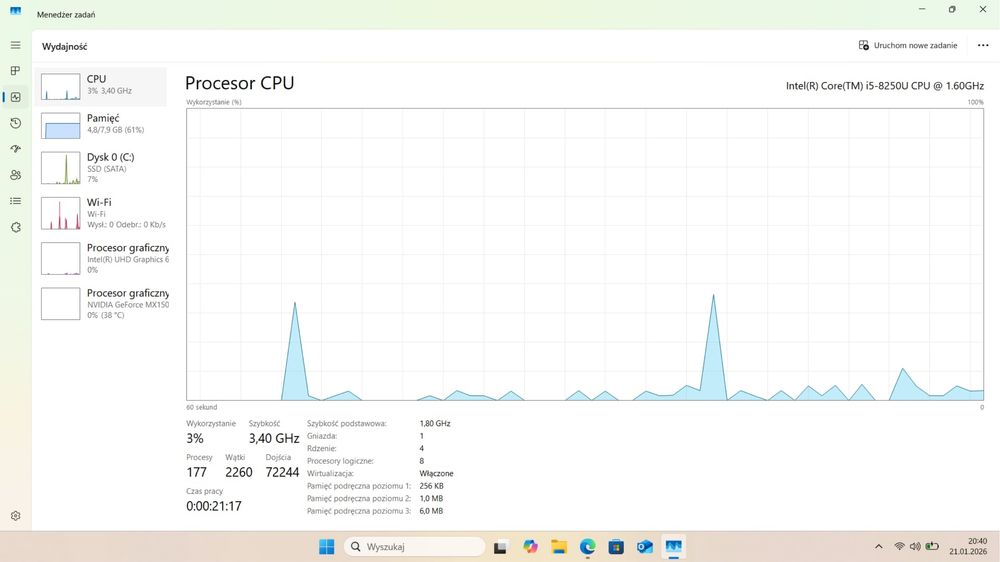Open the Details list sidebar icon

(15, 201)
